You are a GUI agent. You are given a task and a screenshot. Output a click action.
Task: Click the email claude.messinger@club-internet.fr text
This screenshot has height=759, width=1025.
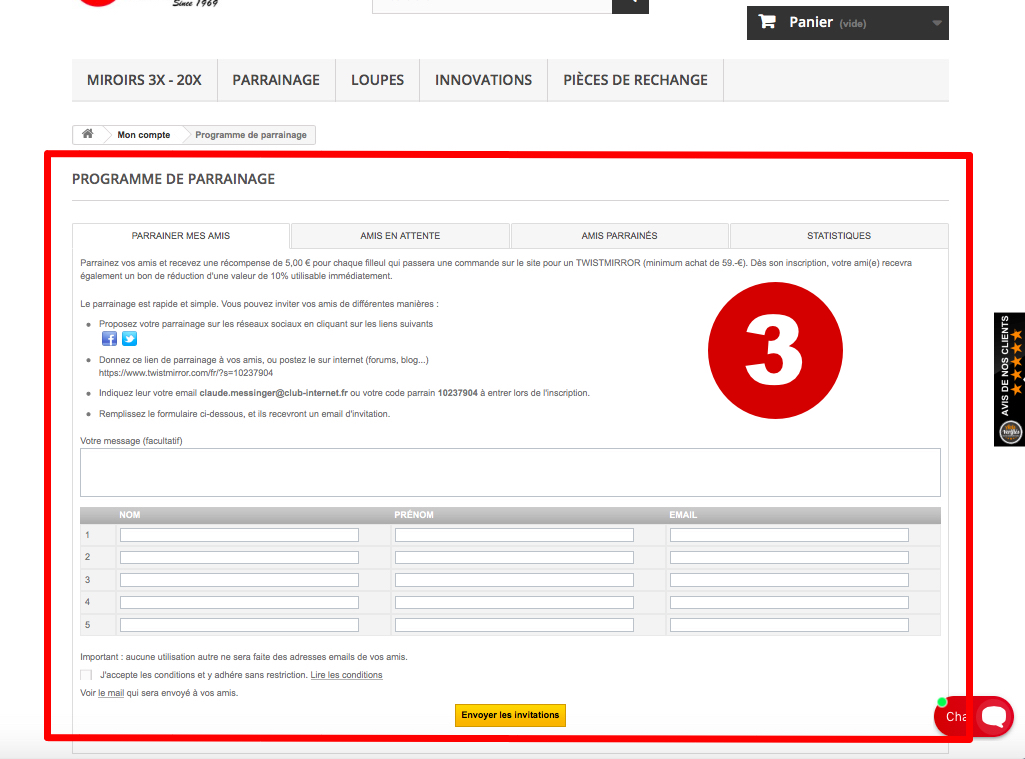click(273, 393)
